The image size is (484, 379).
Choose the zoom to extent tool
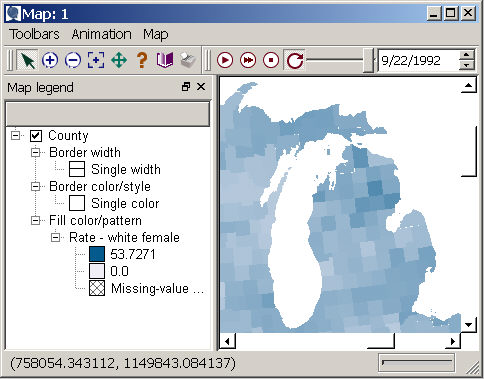(96, 60)
